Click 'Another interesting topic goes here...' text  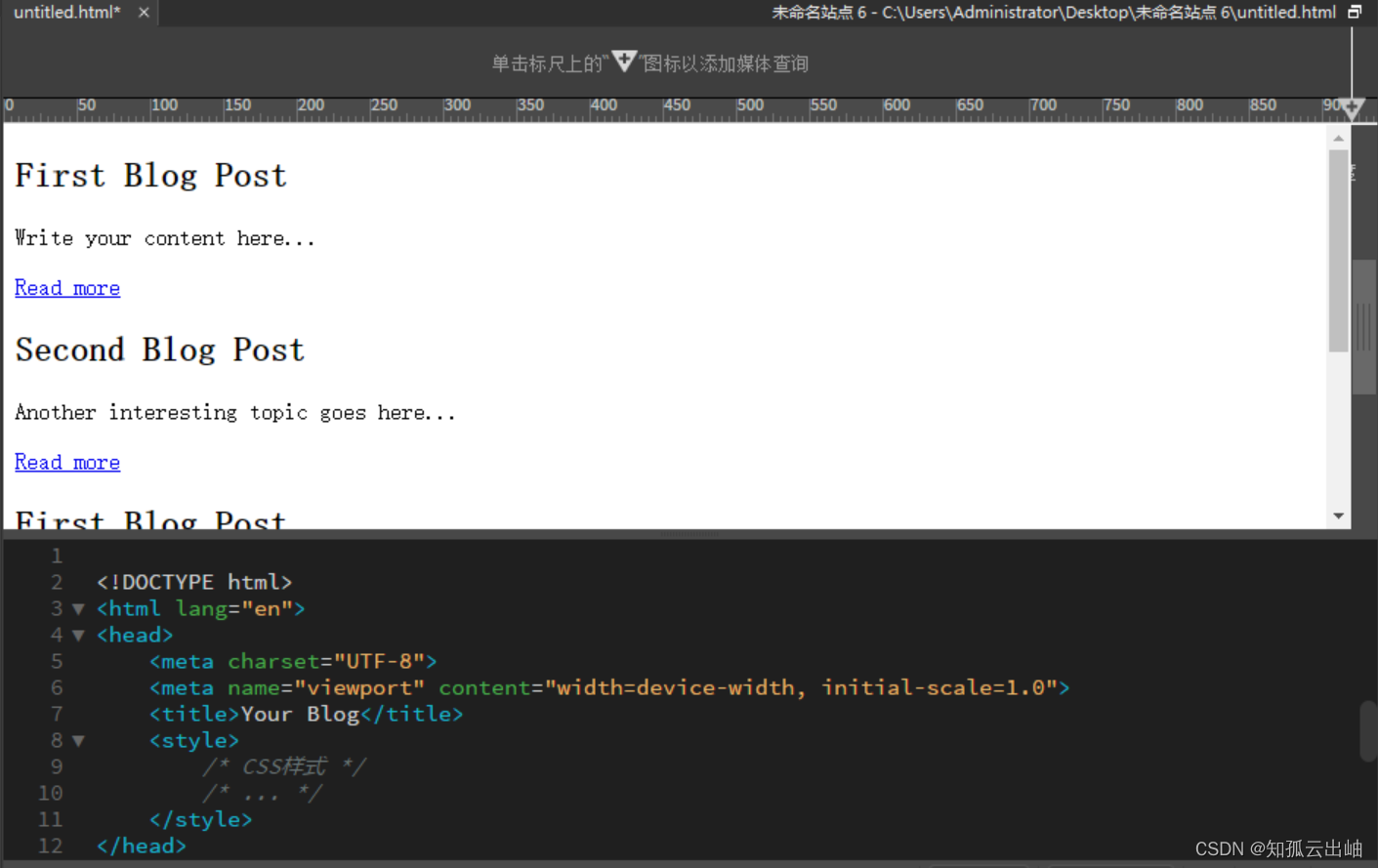(x=235, y=412)
